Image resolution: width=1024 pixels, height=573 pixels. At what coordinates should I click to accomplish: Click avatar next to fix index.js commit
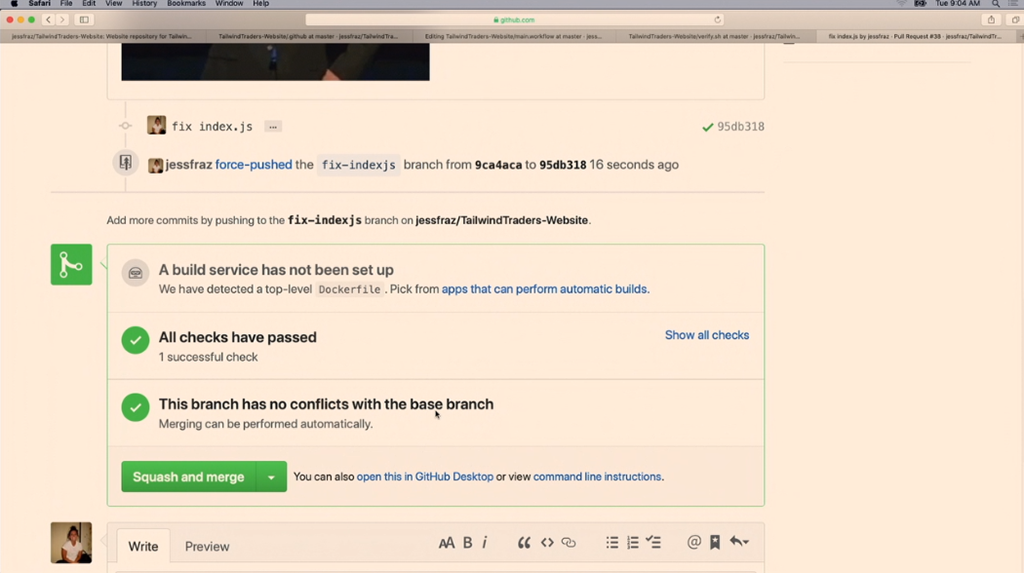tap(156, 125)
